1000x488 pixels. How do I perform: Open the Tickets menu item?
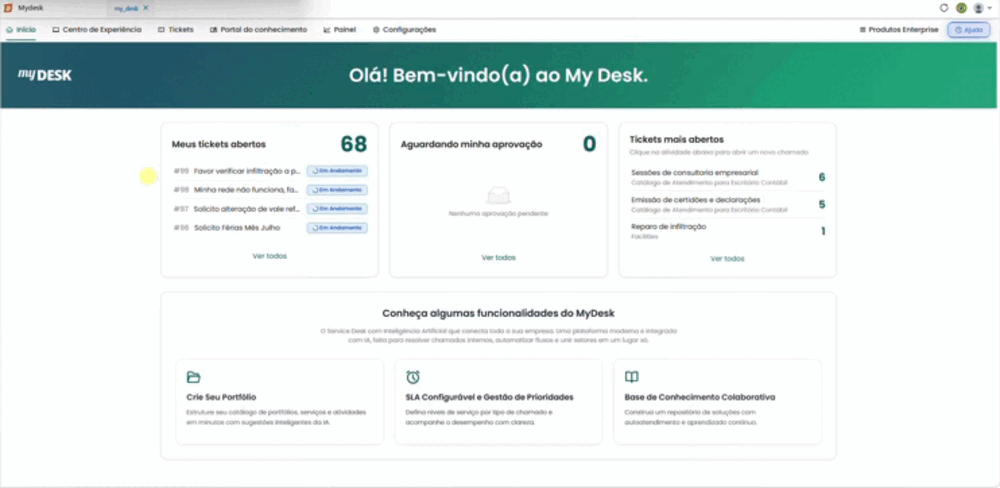coord(176,29)
